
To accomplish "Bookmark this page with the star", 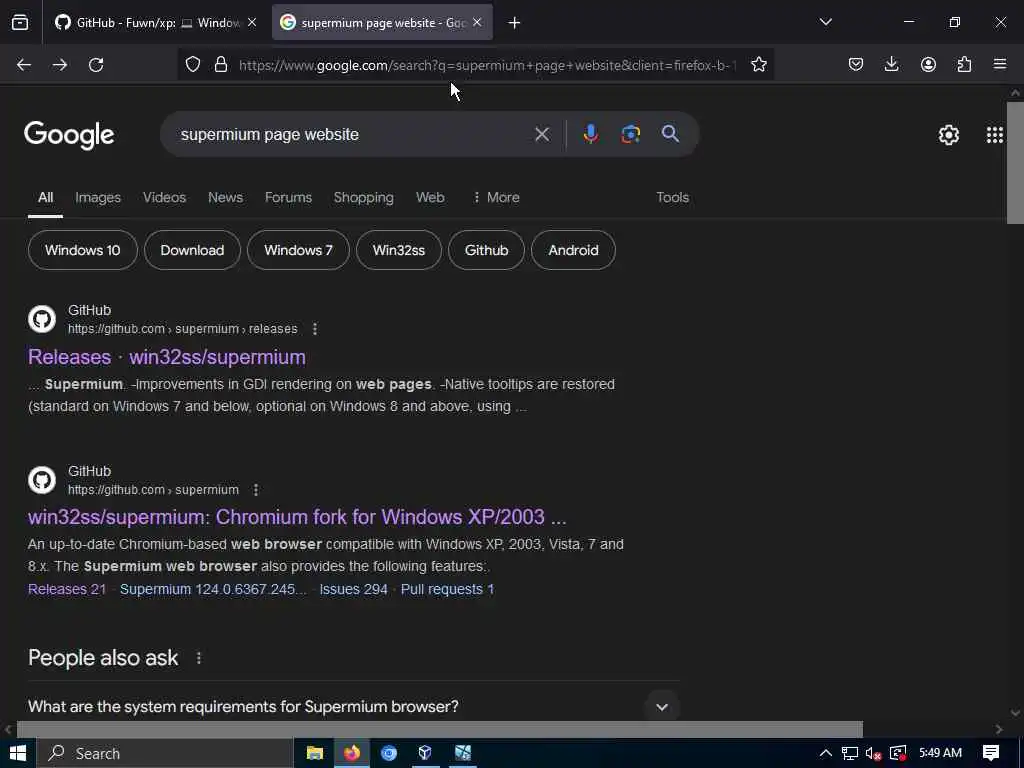I will click(x=758, y=65).
